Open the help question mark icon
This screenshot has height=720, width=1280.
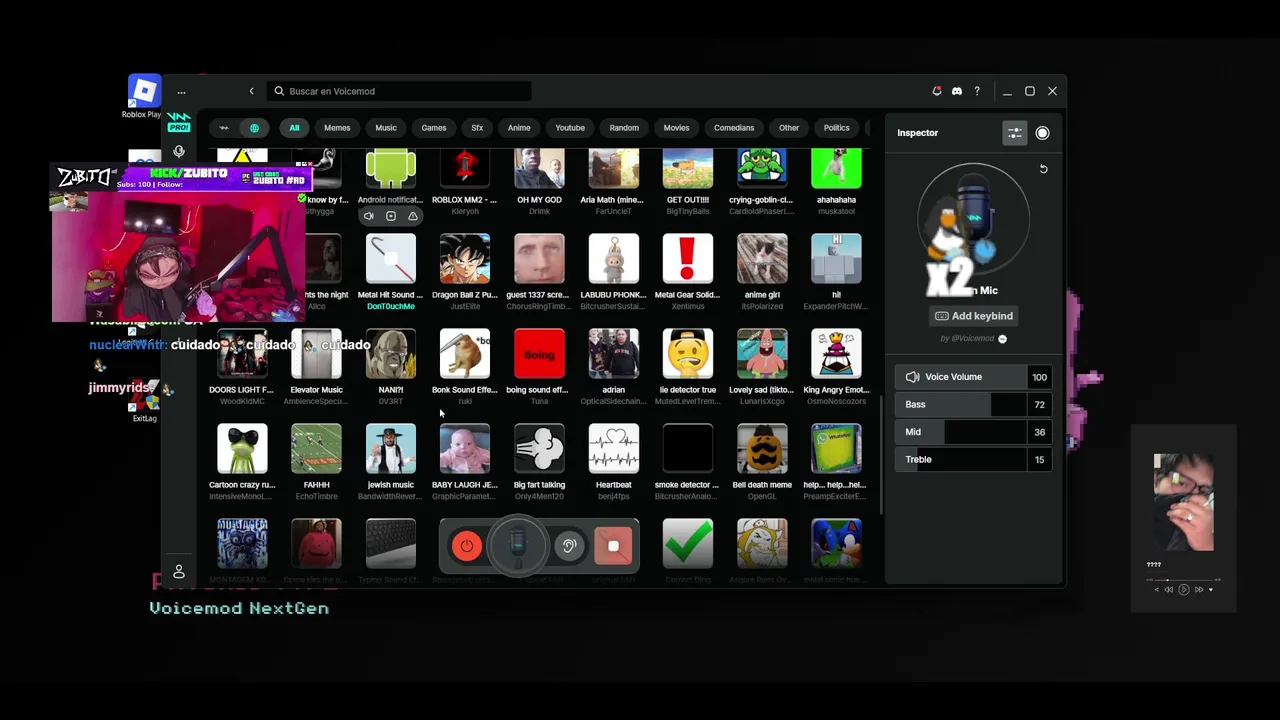click(977, 91)
